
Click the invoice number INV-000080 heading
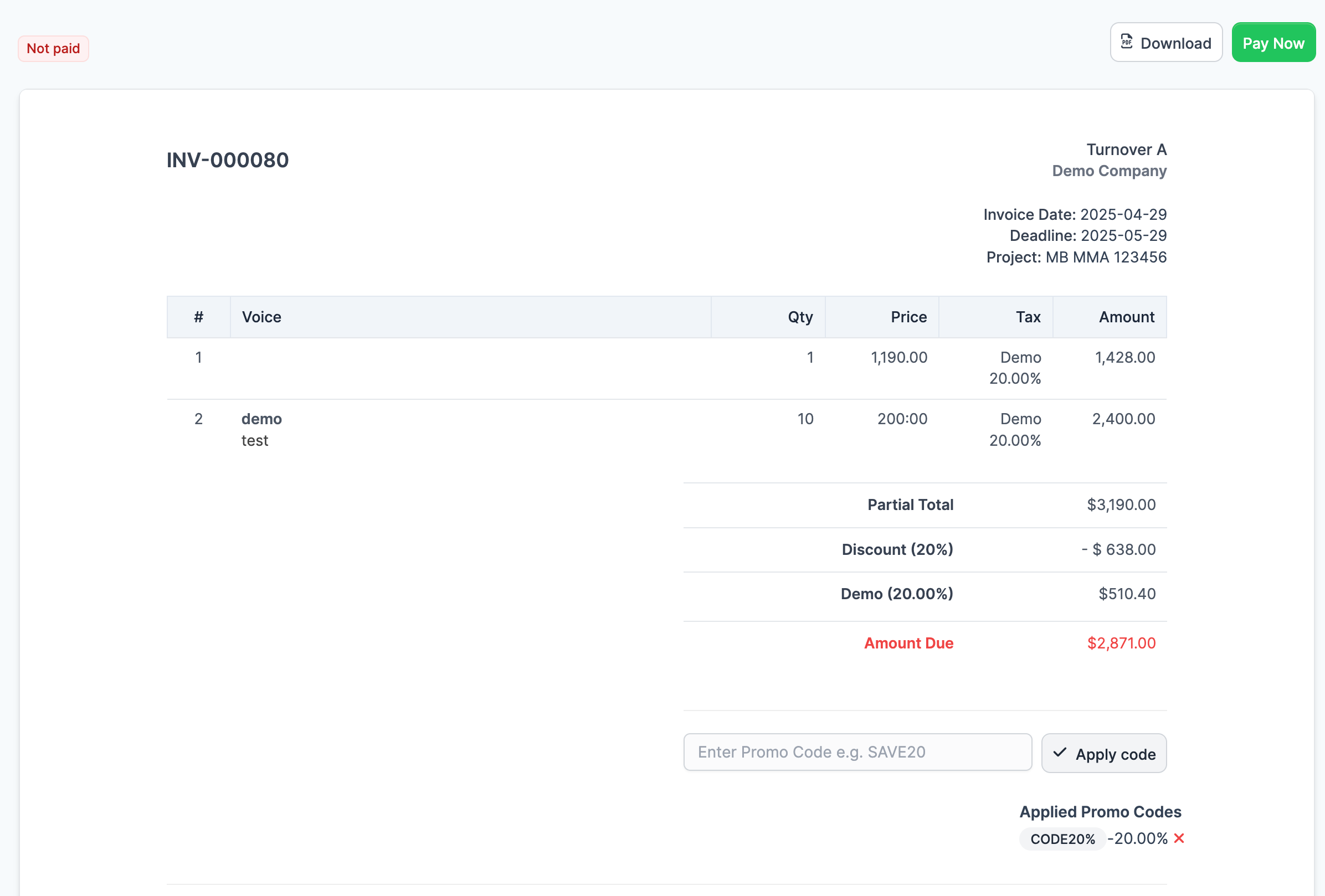click(228, 160)
